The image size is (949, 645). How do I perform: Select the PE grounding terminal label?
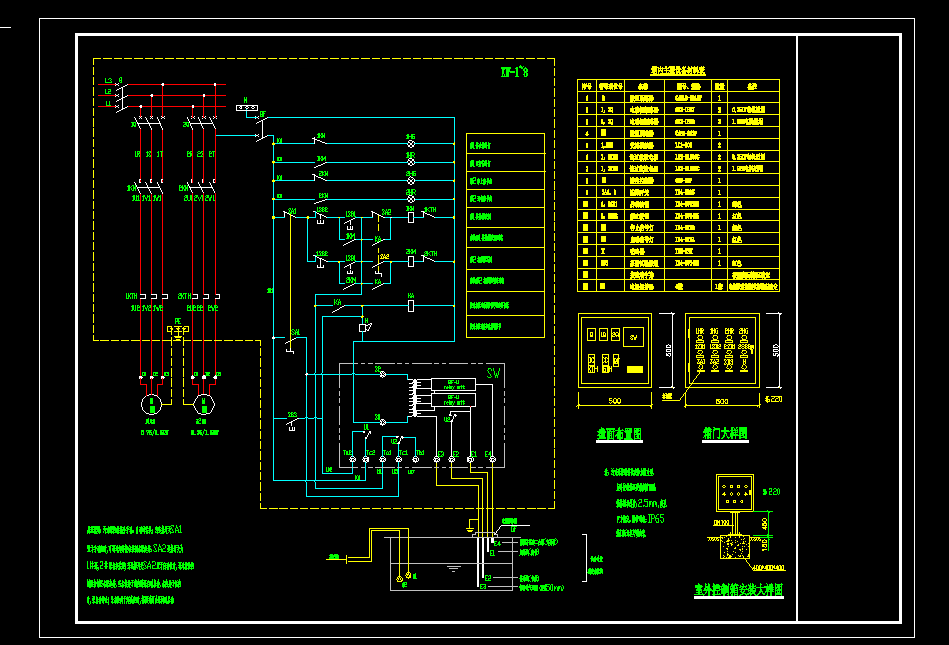178,321
